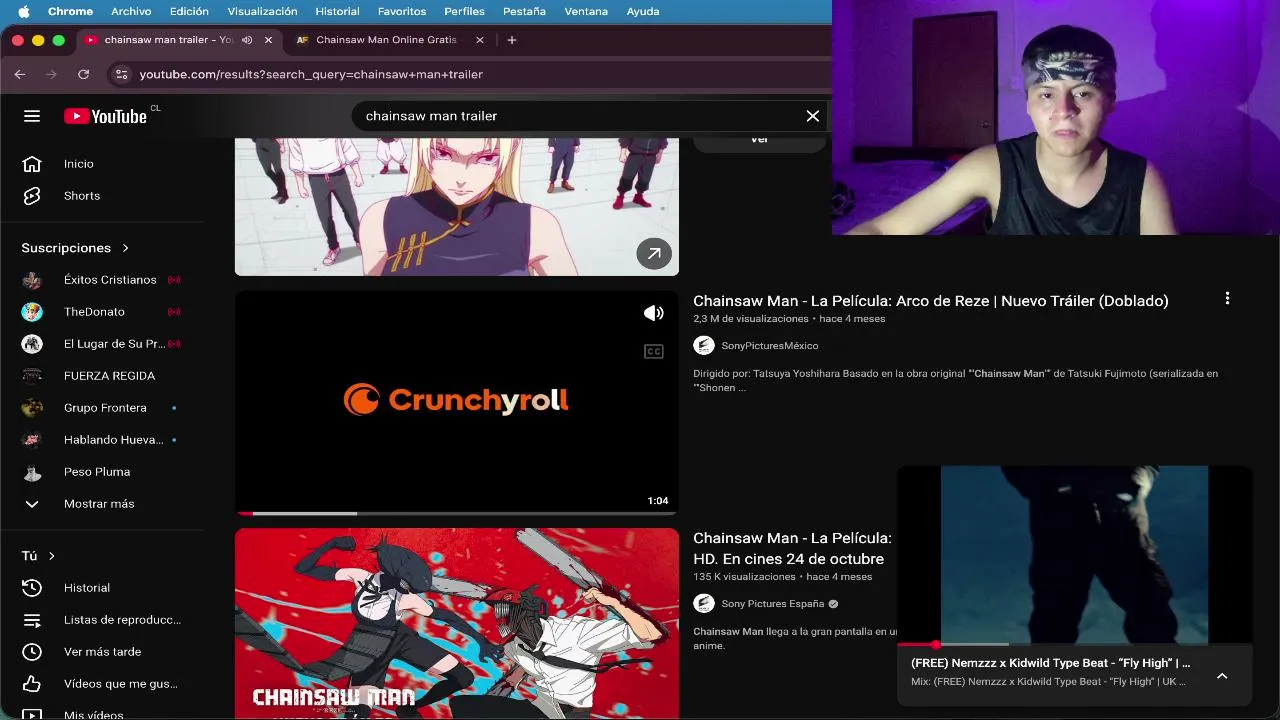
Task: Seek the miniplayer progress bar
Action: pyautogui.click(x=1075, y=645)
